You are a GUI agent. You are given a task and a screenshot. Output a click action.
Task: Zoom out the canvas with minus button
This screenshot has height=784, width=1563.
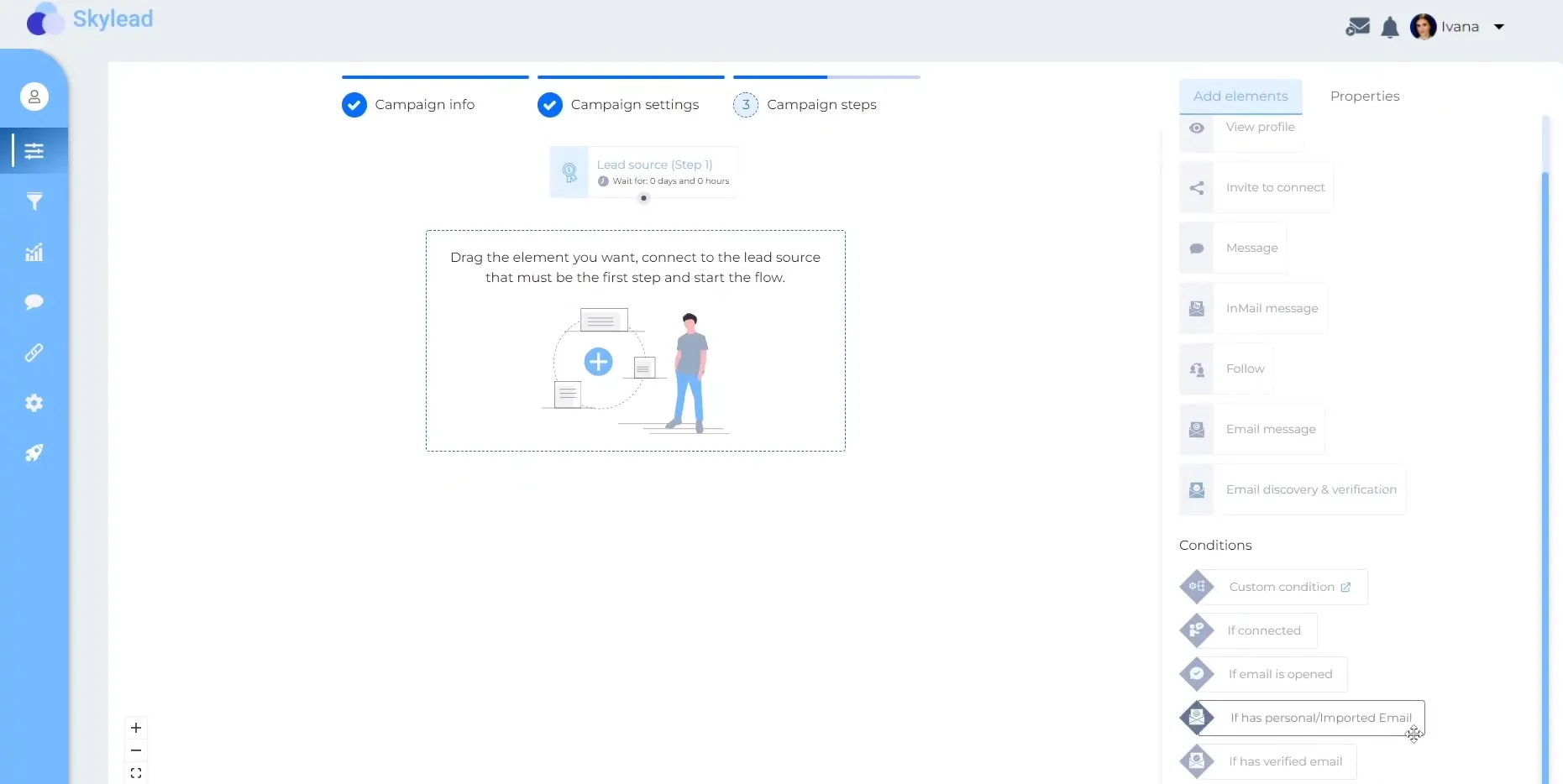tap(136, 750)
